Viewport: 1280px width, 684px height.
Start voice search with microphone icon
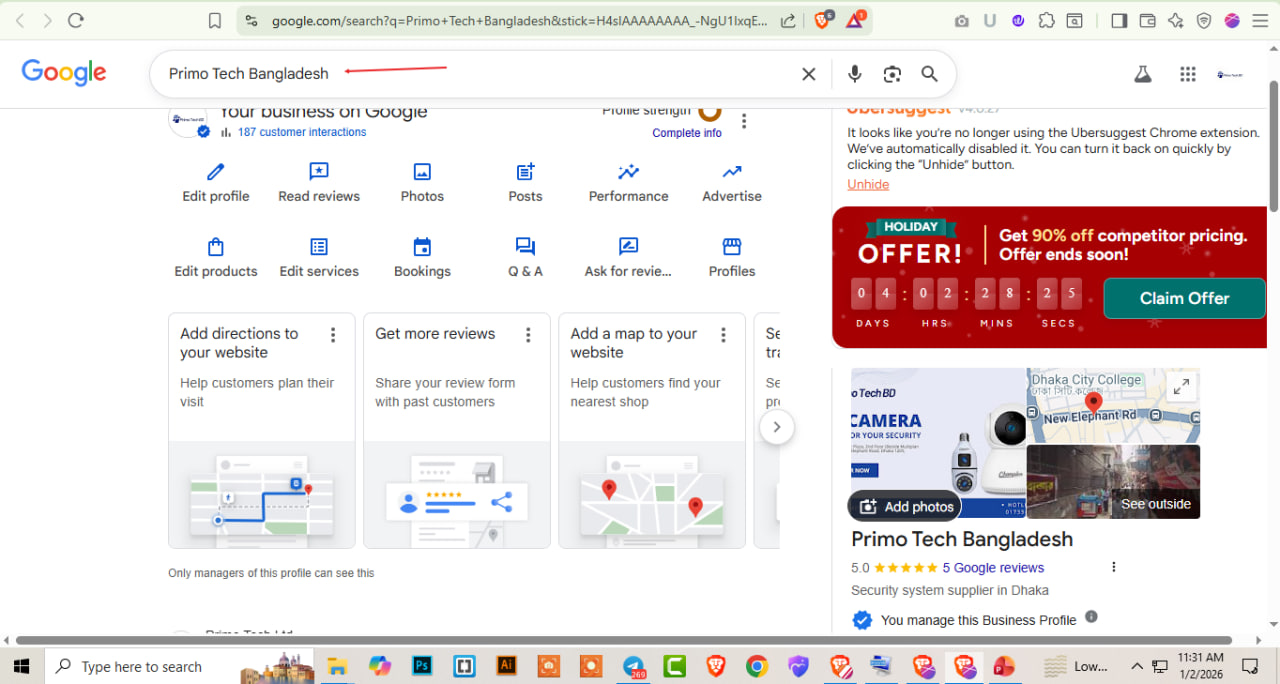pyautogui.click(x=854, y=74)
